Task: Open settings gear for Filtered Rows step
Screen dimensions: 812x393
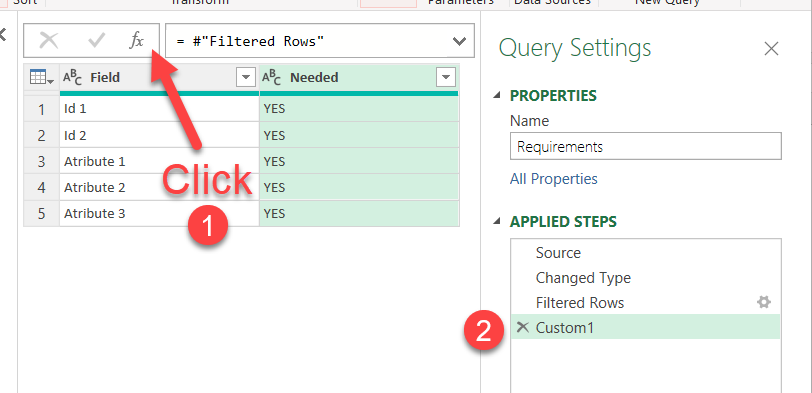Action: pyautogui.click(x=764, y=302)
